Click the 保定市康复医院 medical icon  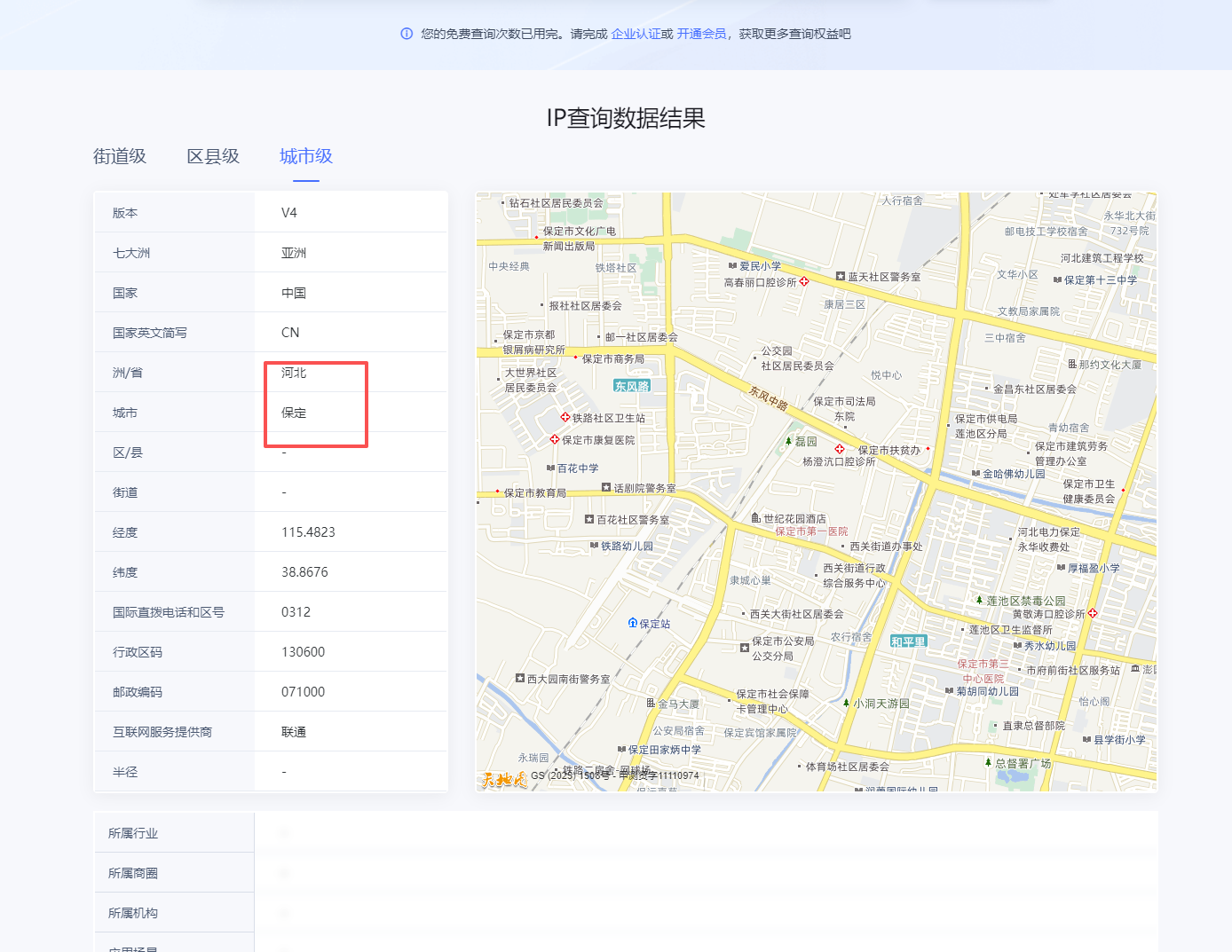tap(555, 439)
